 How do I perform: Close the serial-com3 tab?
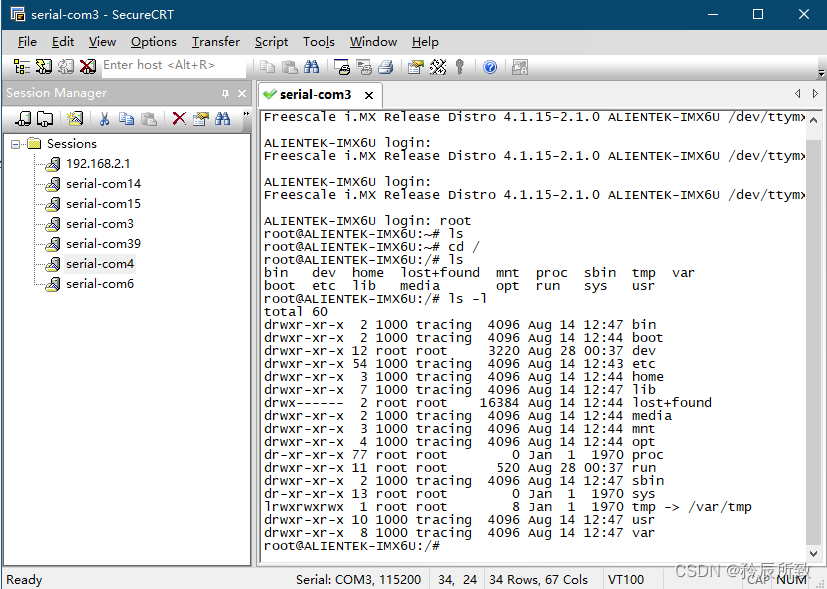click(x=369, y=95)
